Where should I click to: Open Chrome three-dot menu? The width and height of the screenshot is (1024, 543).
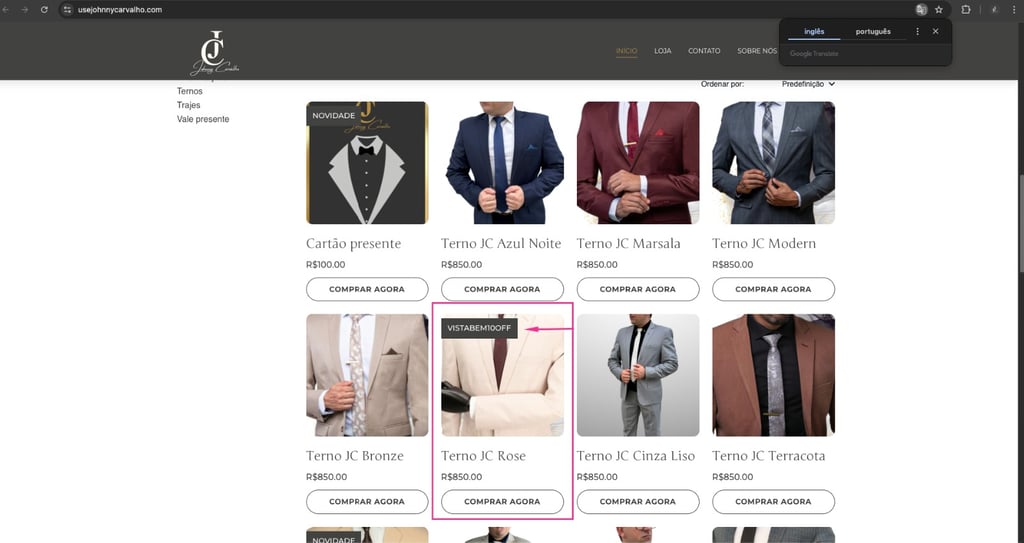pos(1014,10)
